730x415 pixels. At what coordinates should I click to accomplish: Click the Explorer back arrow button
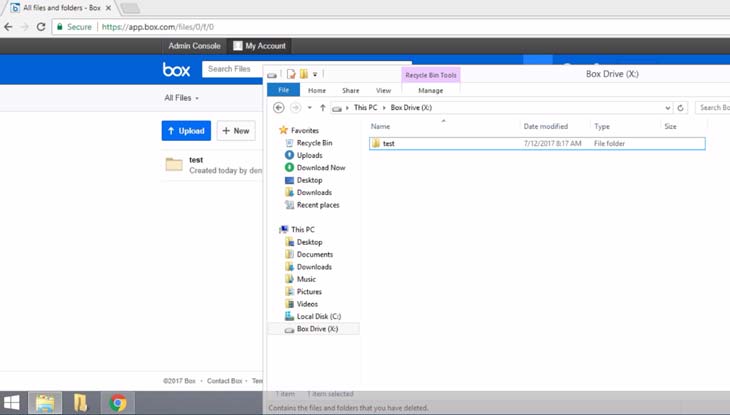click(278, 108)
